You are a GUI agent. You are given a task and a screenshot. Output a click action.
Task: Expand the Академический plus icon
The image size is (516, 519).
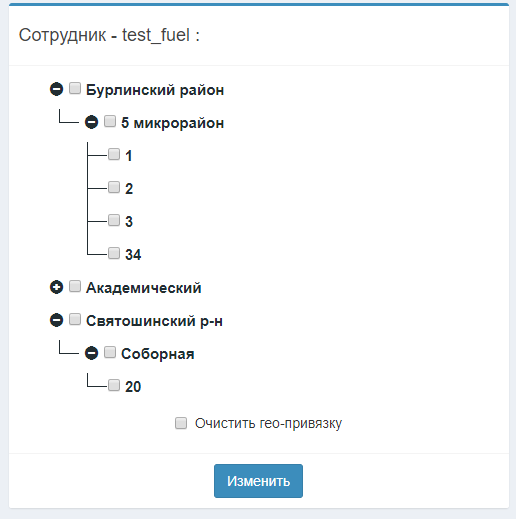pos(56,287)
